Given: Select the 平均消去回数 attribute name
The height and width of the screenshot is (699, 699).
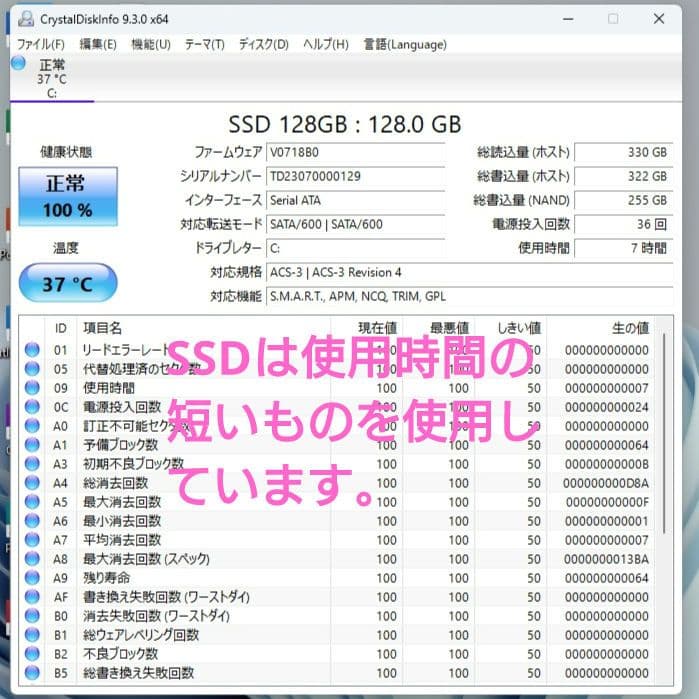Looking at the screenshot, I should (x=122, y=540).
